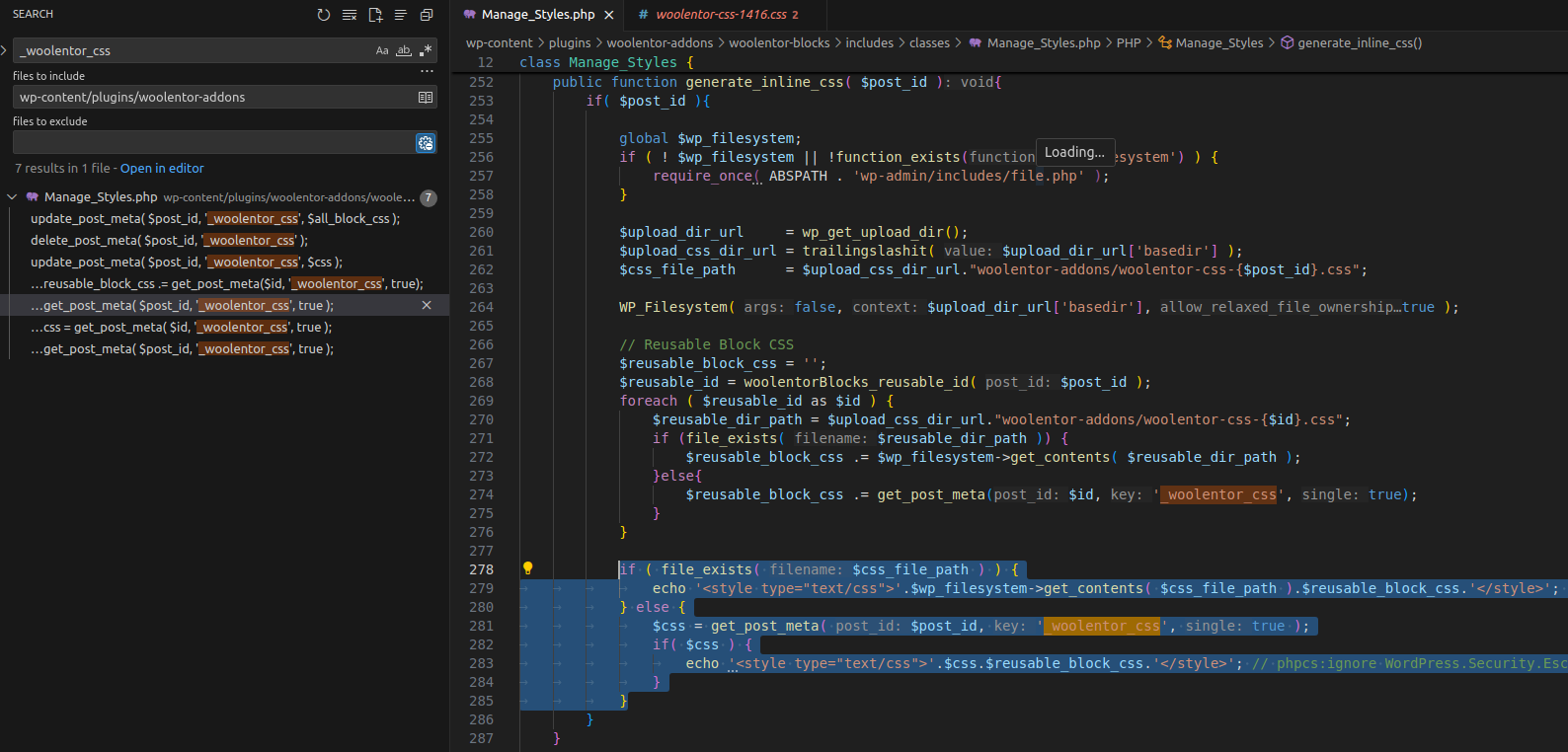Screen dimensions: 1568x752
Task: Clear search results in Search panel
Action: point(350,15)
